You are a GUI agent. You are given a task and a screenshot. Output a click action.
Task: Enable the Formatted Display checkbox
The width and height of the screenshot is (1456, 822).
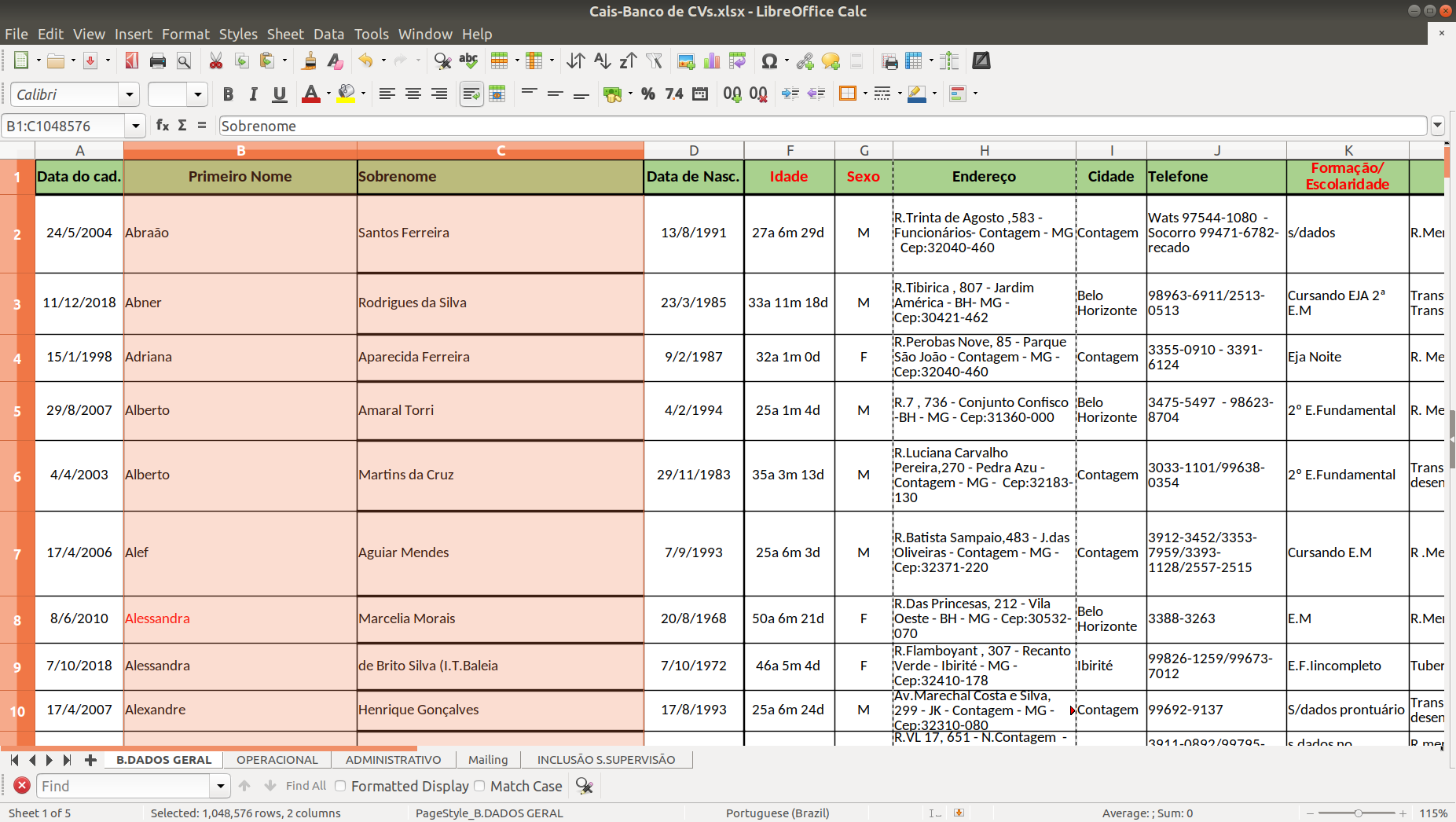(x=340, y=786)
